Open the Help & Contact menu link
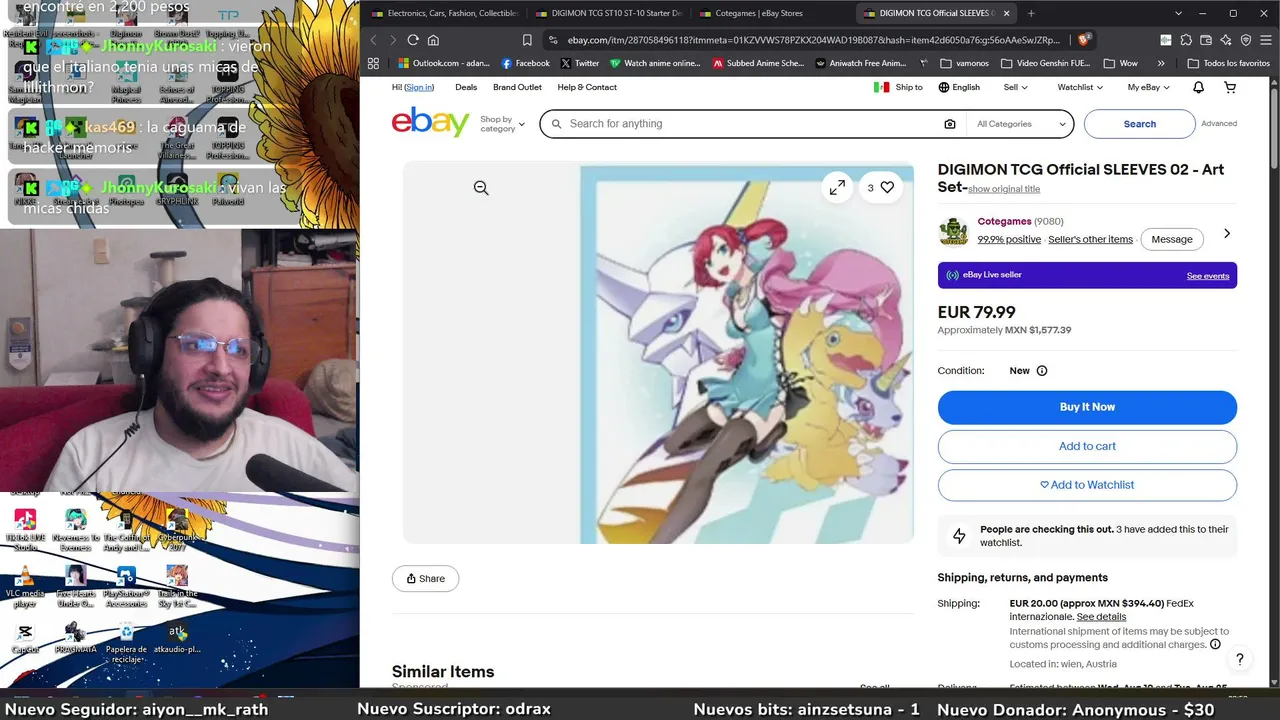Image resolution: width=1280 pixels, height=720 pixels. (x=587, y=88)
